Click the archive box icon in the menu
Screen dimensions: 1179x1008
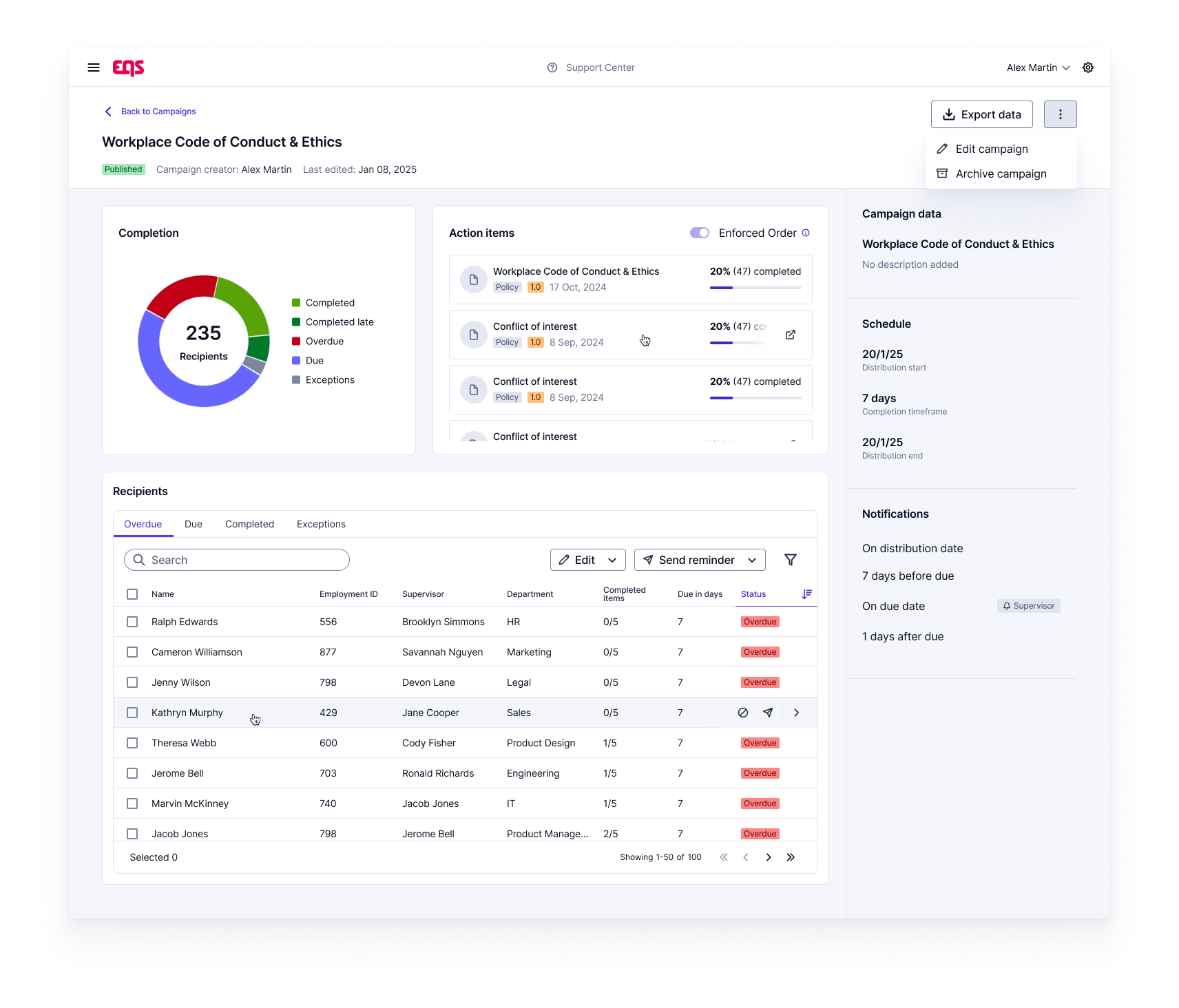942,174
